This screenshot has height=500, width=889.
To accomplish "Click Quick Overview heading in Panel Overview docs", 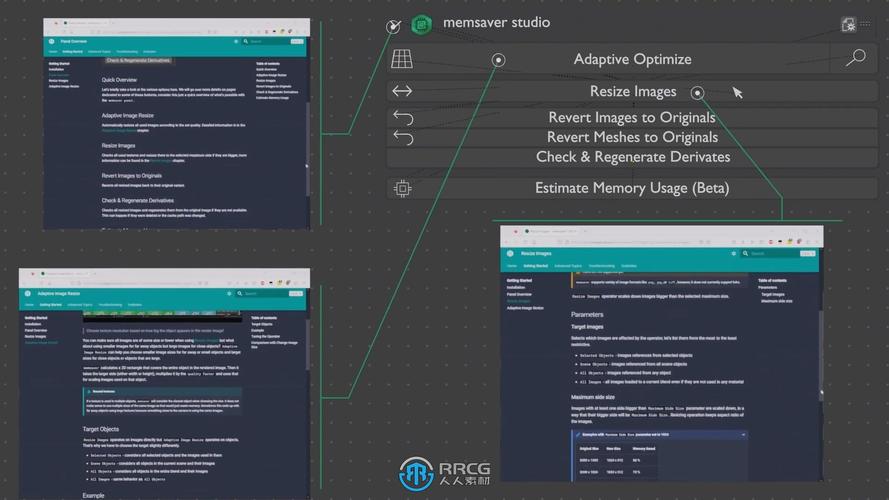I will (x=119, y=80).
